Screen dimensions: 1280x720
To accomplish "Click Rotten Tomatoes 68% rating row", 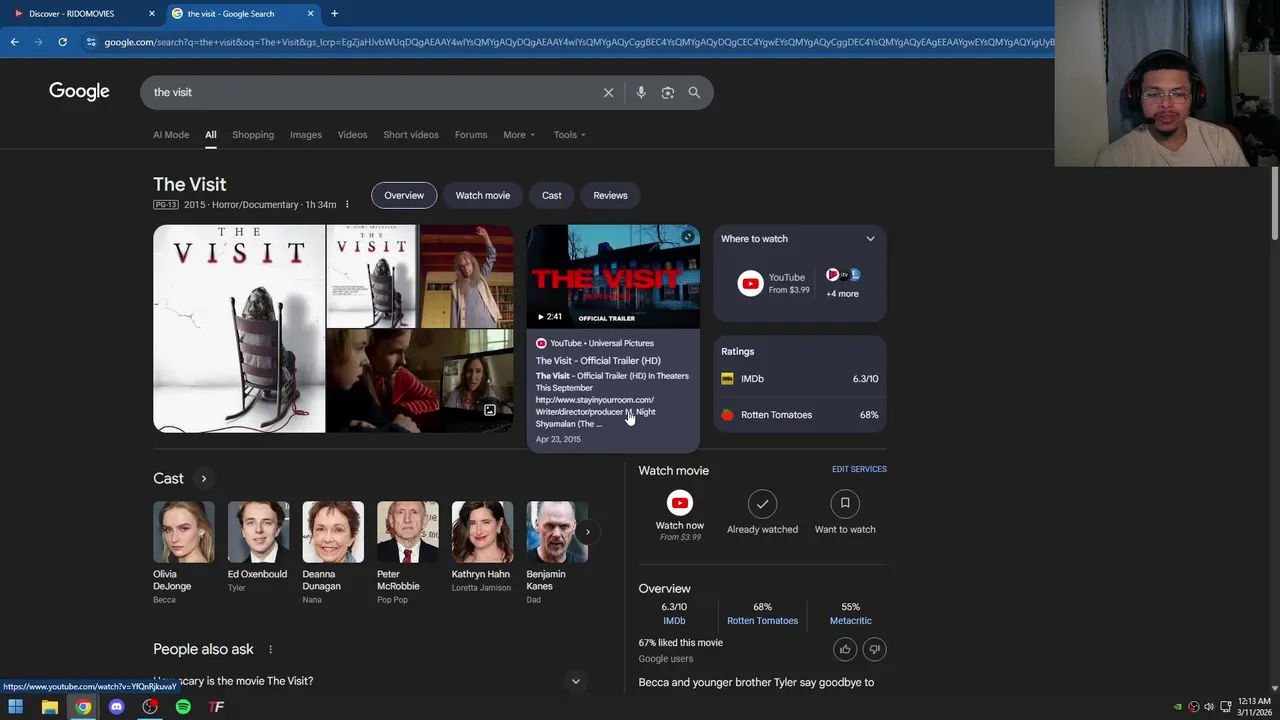I will coord(800,415).
